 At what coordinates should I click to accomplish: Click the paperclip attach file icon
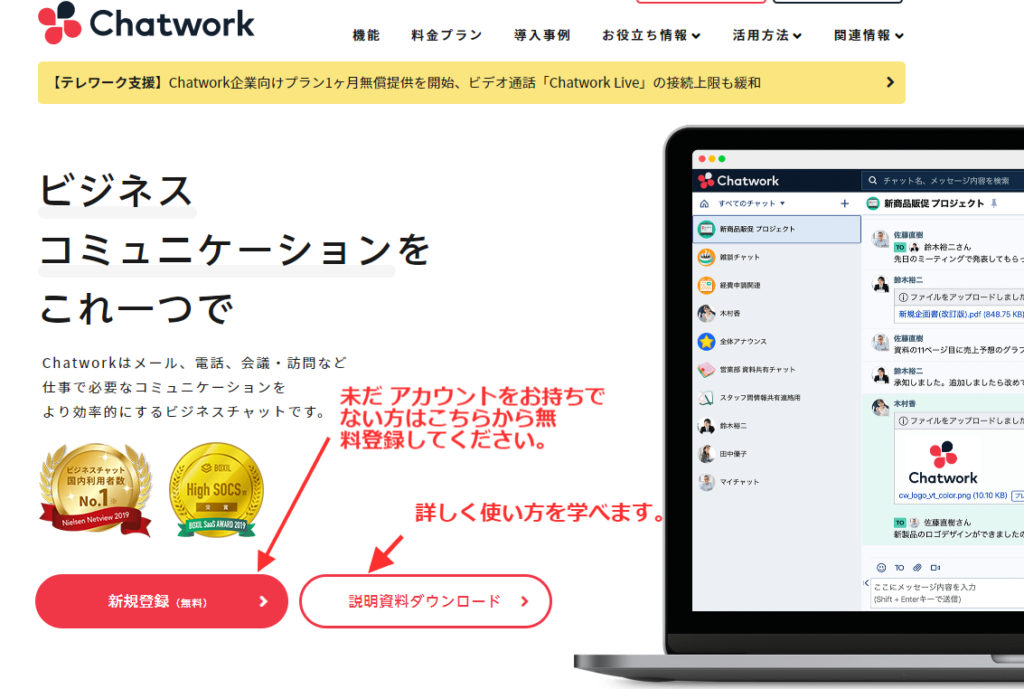tap(917, 568)
